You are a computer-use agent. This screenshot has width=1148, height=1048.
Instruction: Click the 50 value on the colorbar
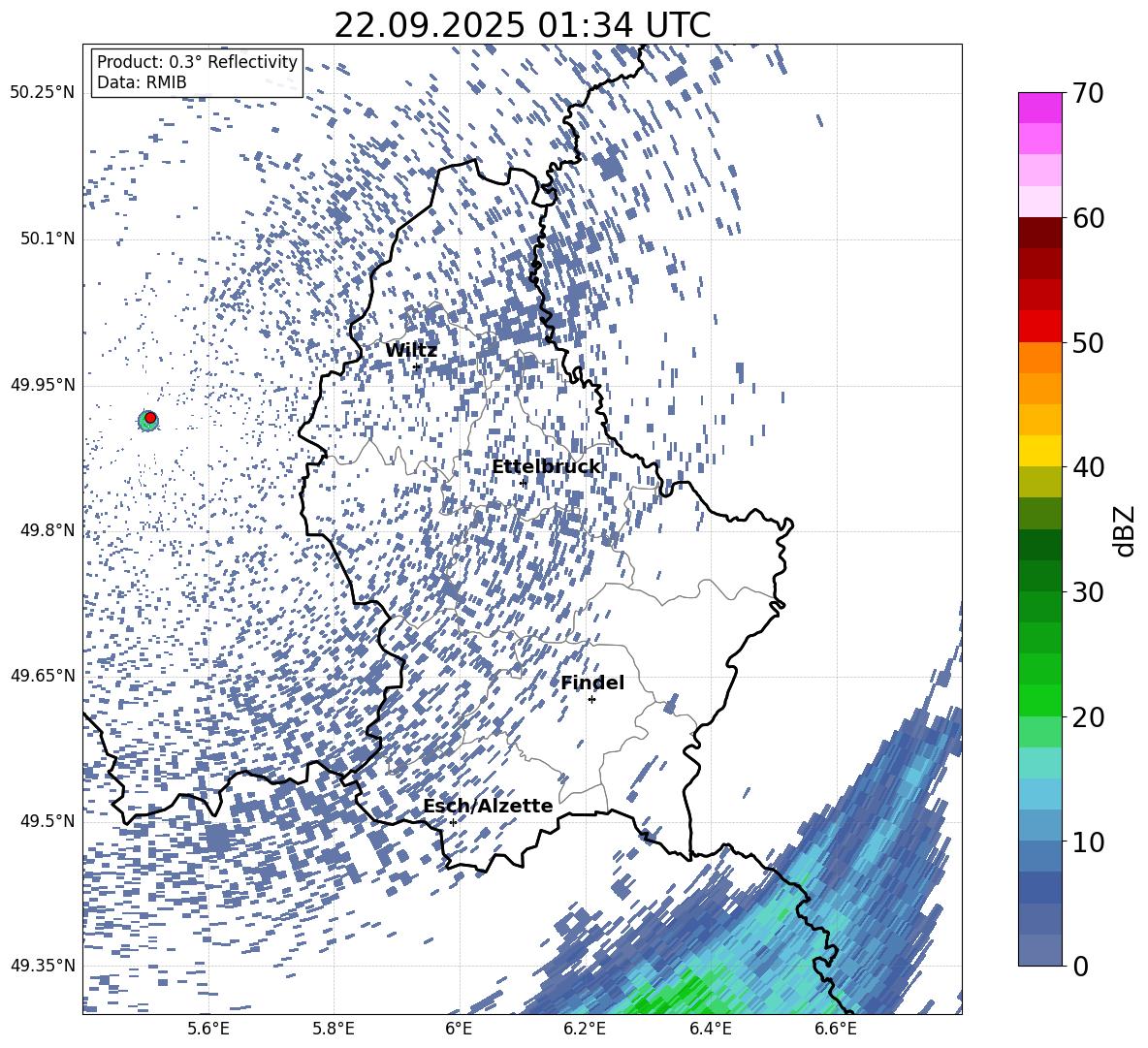1087,342
